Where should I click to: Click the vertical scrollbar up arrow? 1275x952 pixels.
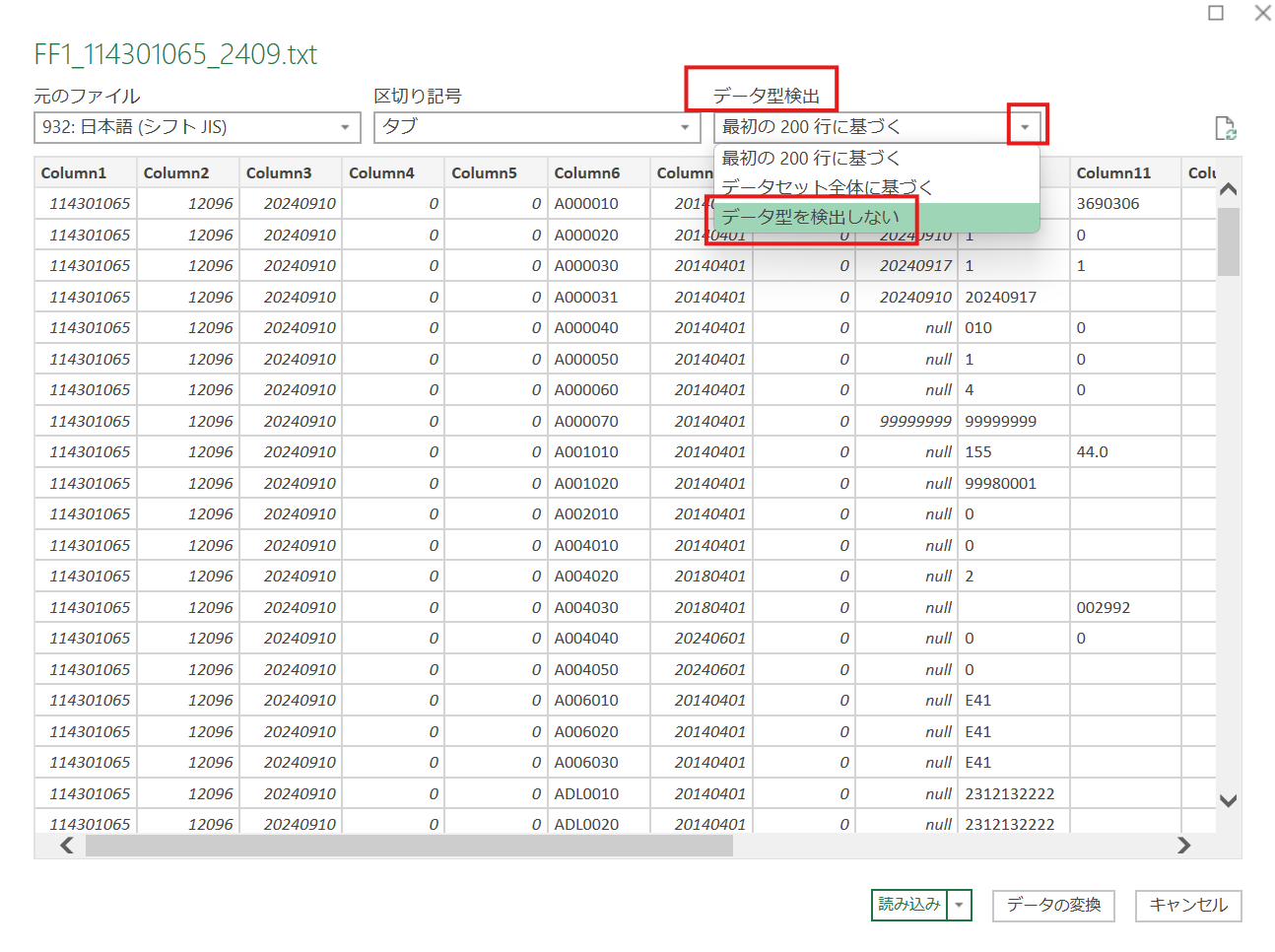coord(1228,189)
